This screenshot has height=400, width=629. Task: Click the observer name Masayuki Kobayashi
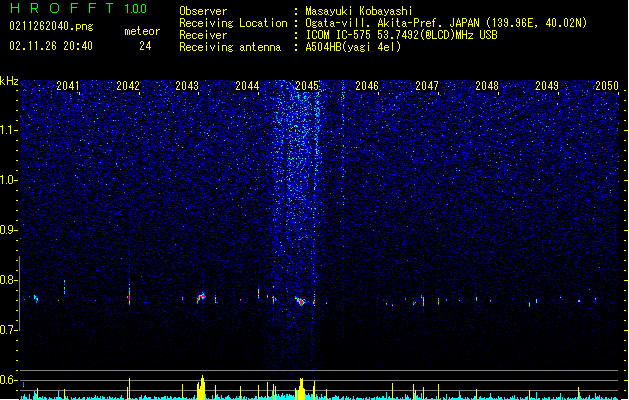click(x=359, y=11)
